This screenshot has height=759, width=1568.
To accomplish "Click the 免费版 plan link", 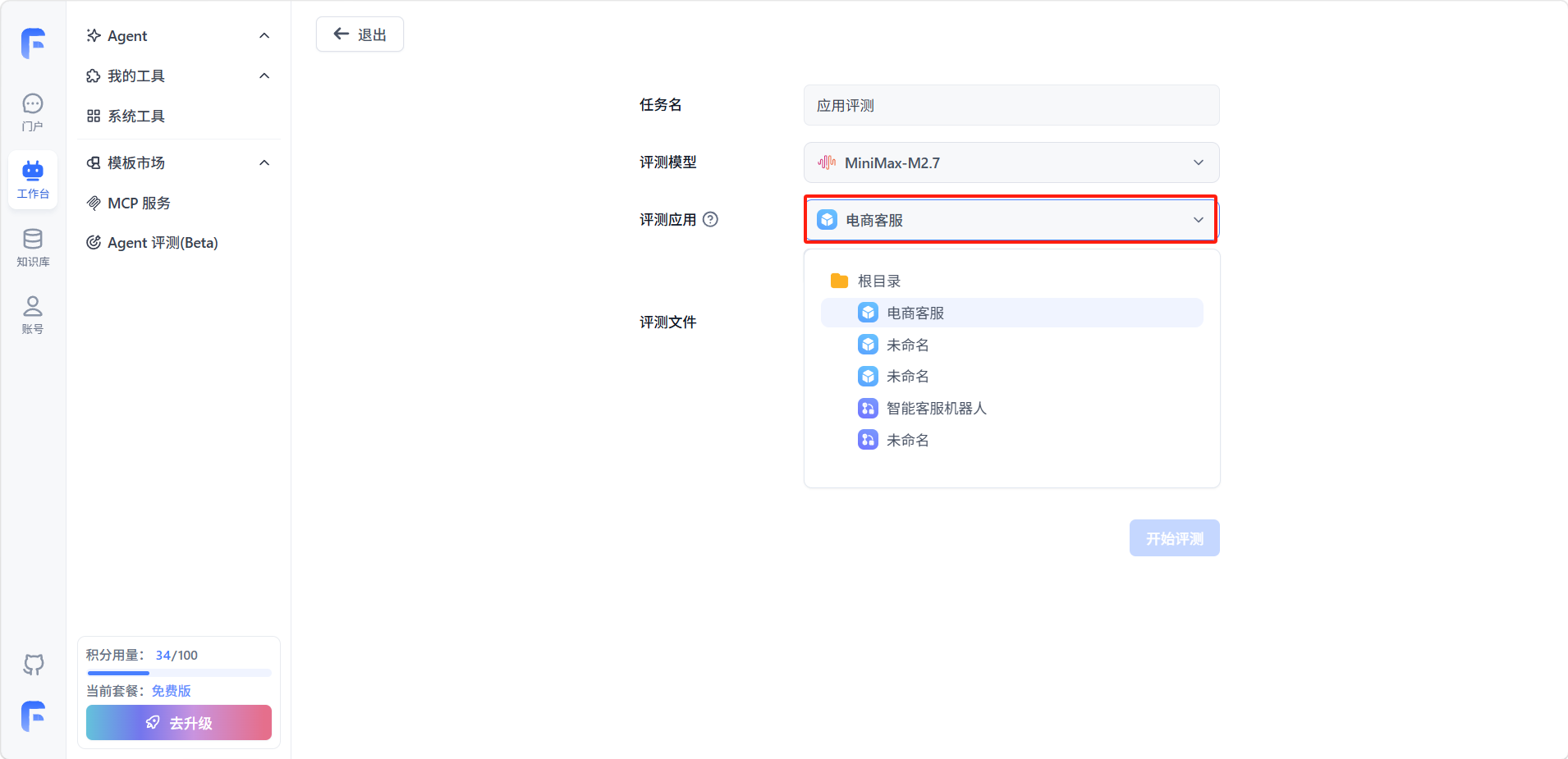I will pos(172,690).
